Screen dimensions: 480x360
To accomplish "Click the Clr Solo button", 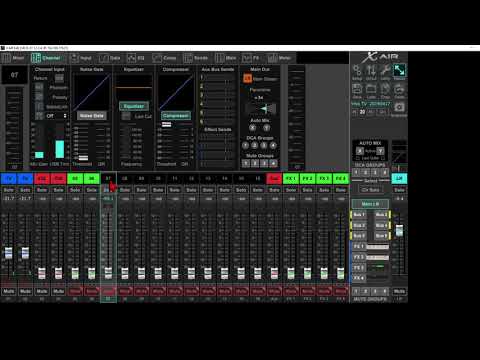I will (x=370, y=190).
